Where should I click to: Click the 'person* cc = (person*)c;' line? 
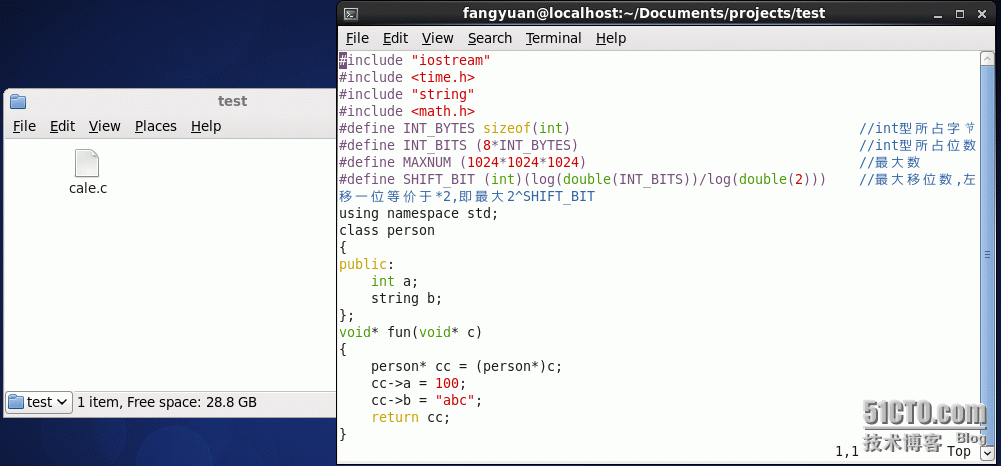[x=467, y=366]
